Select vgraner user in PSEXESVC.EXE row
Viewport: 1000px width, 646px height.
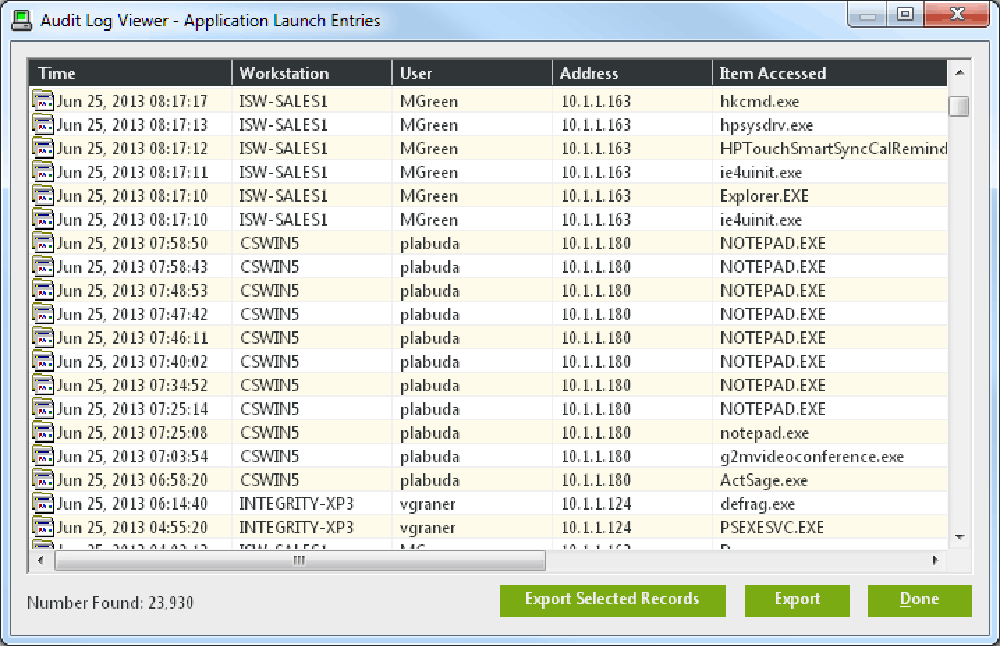pyautogui.click(x=427, y=528)
